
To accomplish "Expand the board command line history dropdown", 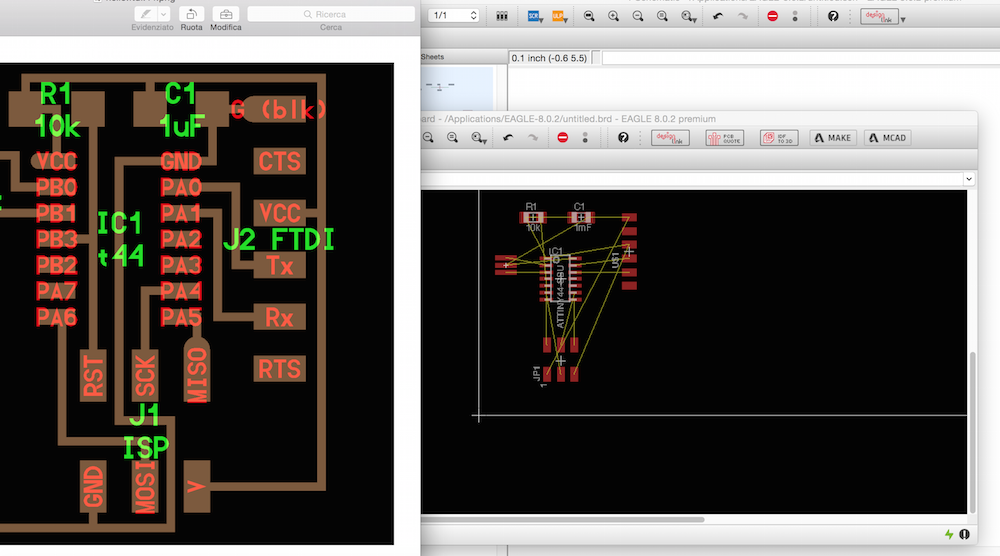I will [969, 179].
